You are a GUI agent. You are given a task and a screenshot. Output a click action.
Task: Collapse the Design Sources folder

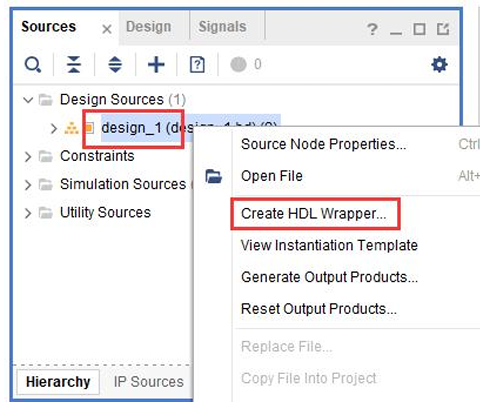pos(28,100)
